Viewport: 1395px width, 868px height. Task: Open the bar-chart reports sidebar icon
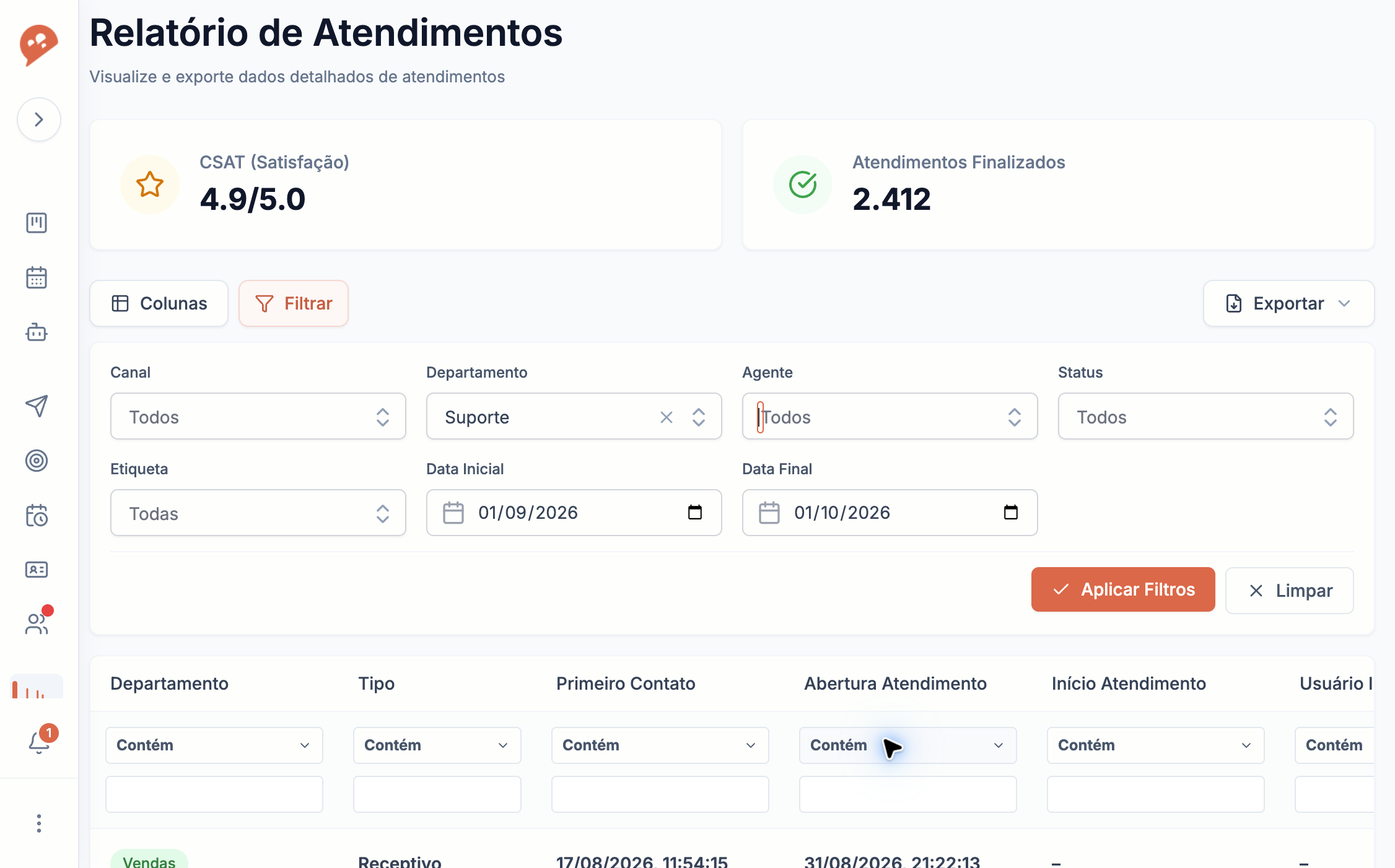[x=37, y=687]
